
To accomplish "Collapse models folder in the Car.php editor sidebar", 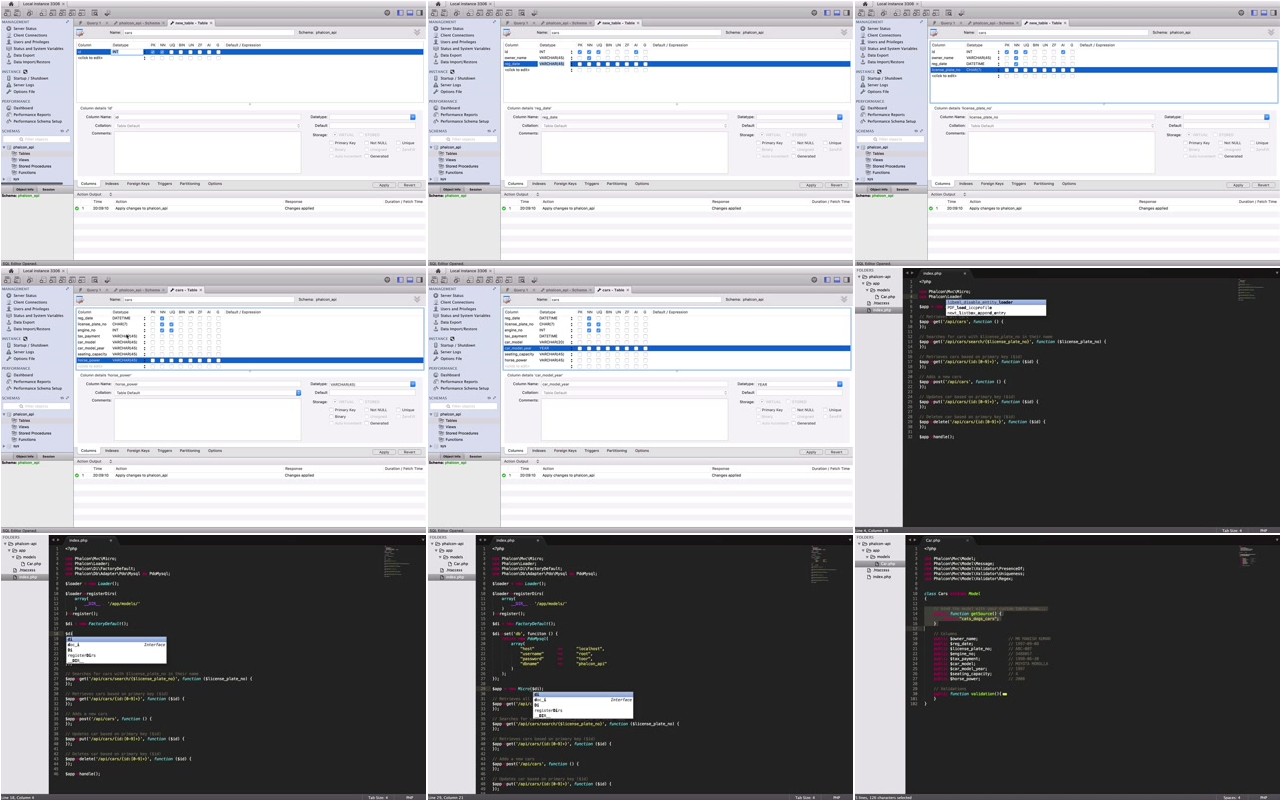I will tap(869, 557).
